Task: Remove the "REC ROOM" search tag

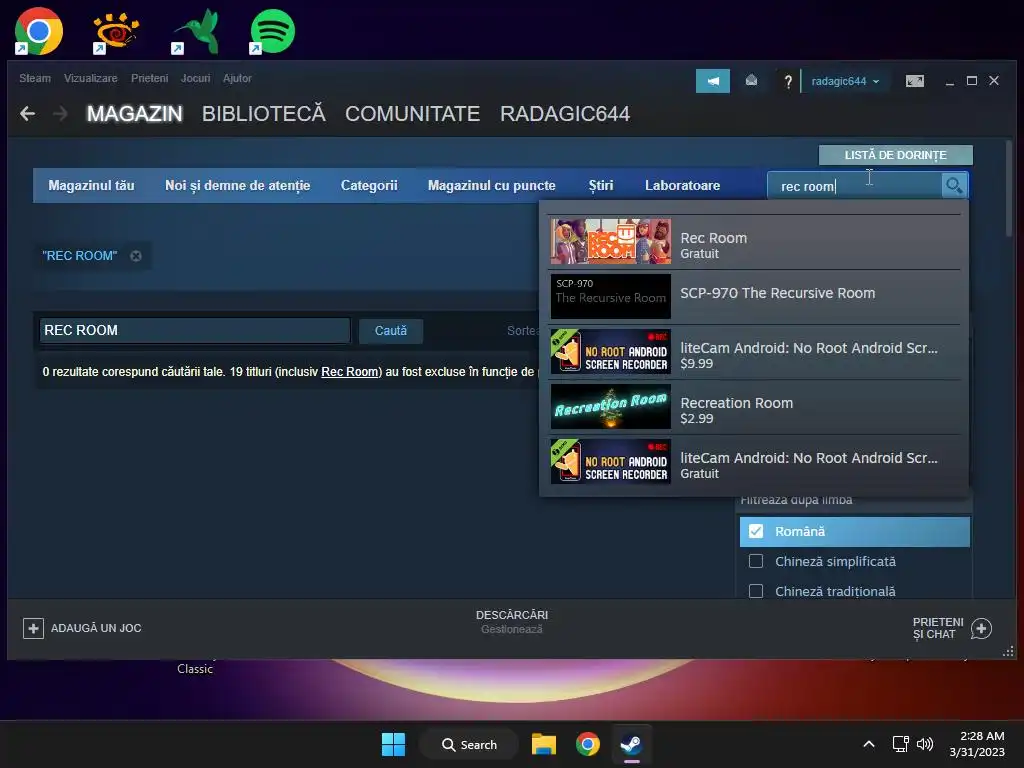Action: click(136, 256)
